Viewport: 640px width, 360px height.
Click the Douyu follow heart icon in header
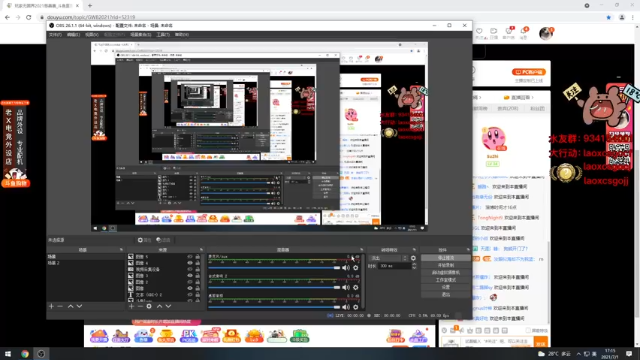[480, 31]
